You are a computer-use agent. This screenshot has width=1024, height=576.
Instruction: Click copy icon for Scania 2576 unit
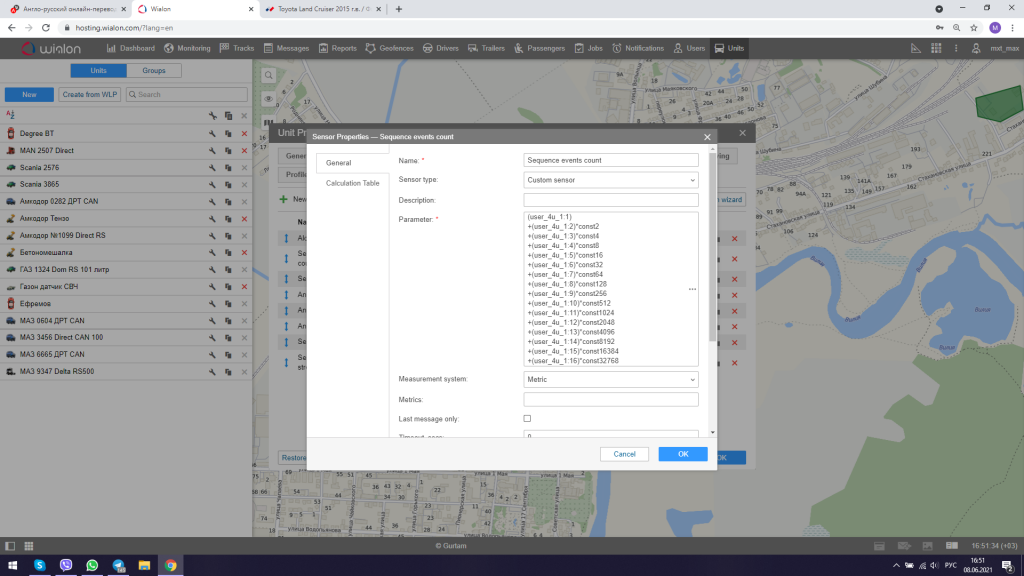point(228,167)
